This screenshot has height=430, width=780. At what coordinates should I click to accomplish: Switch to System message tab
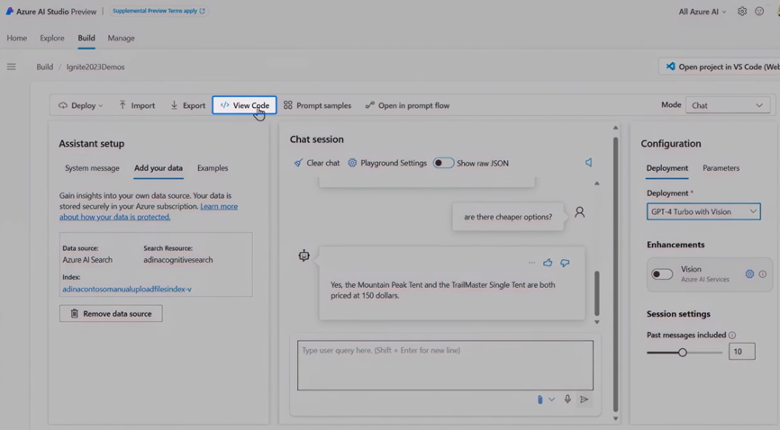coord(92,168)
